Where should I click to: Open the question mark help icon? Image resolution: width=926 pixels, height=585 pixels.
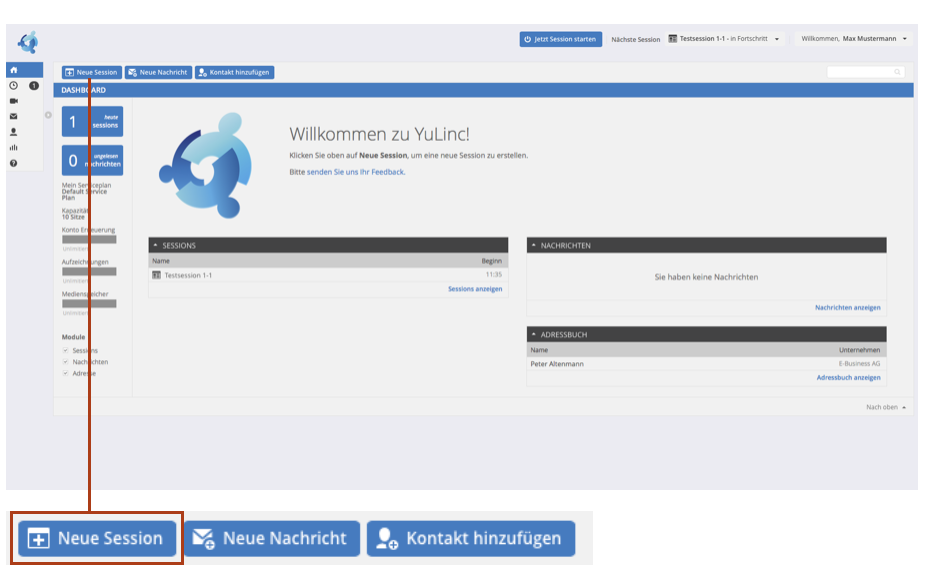14,163
